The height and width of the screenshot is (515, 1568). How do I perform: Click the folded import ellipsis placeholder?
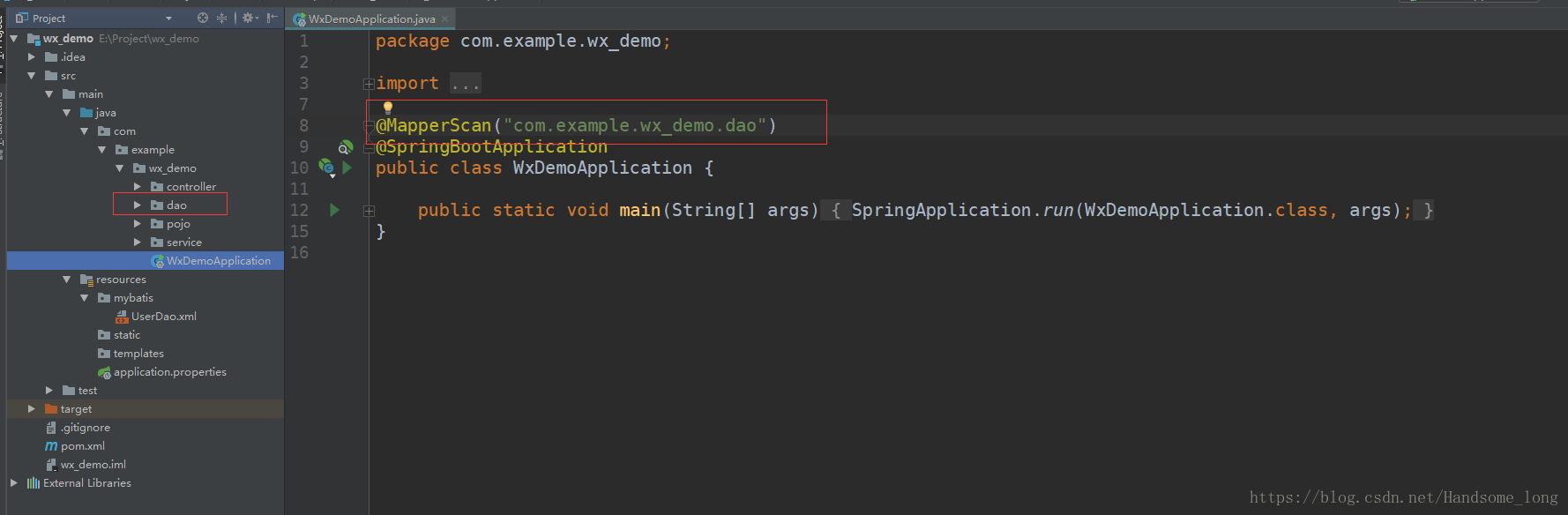pyautogui.click(x=465, y=84)
